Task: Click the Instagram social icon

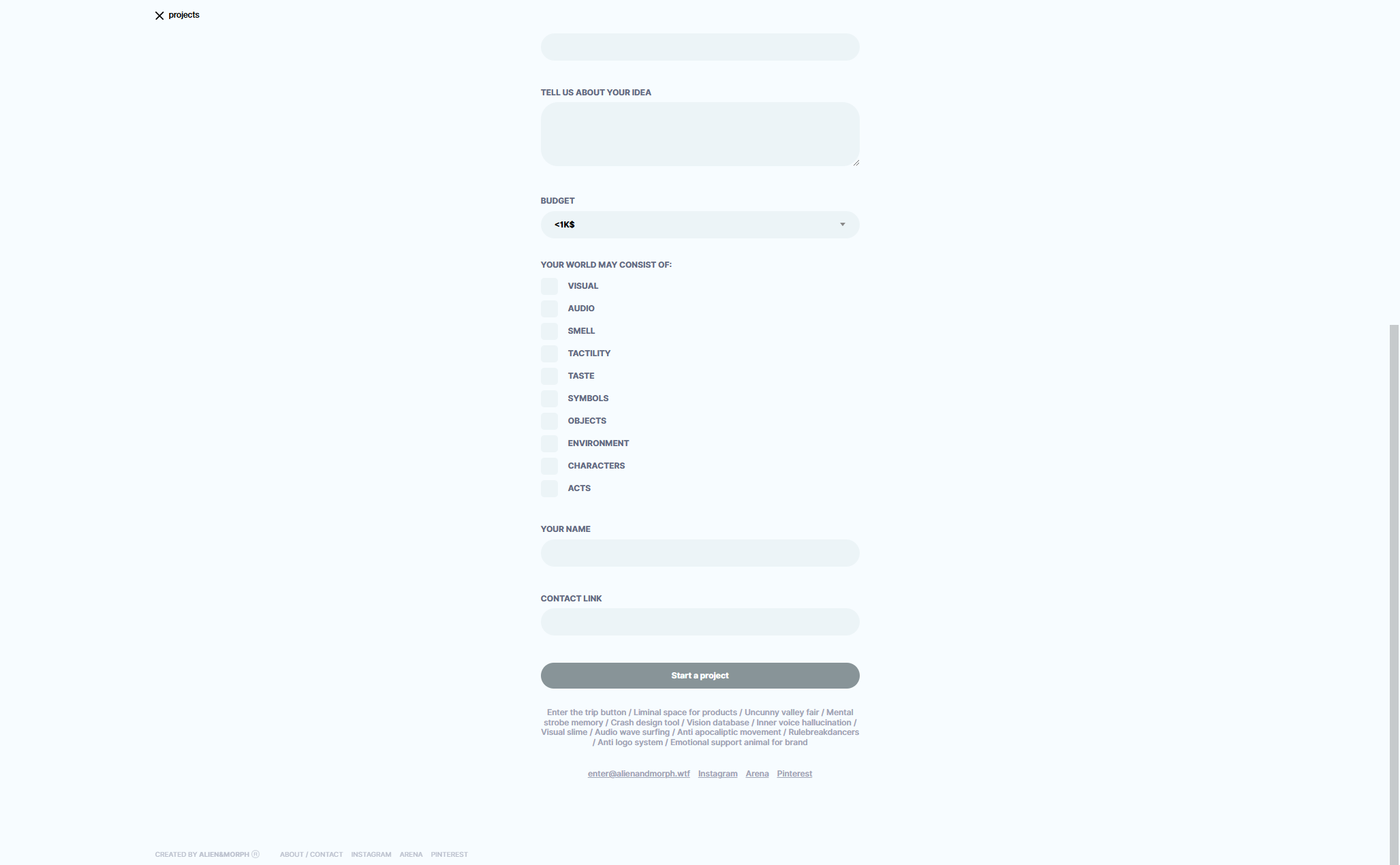Action: tap(717, 773)
